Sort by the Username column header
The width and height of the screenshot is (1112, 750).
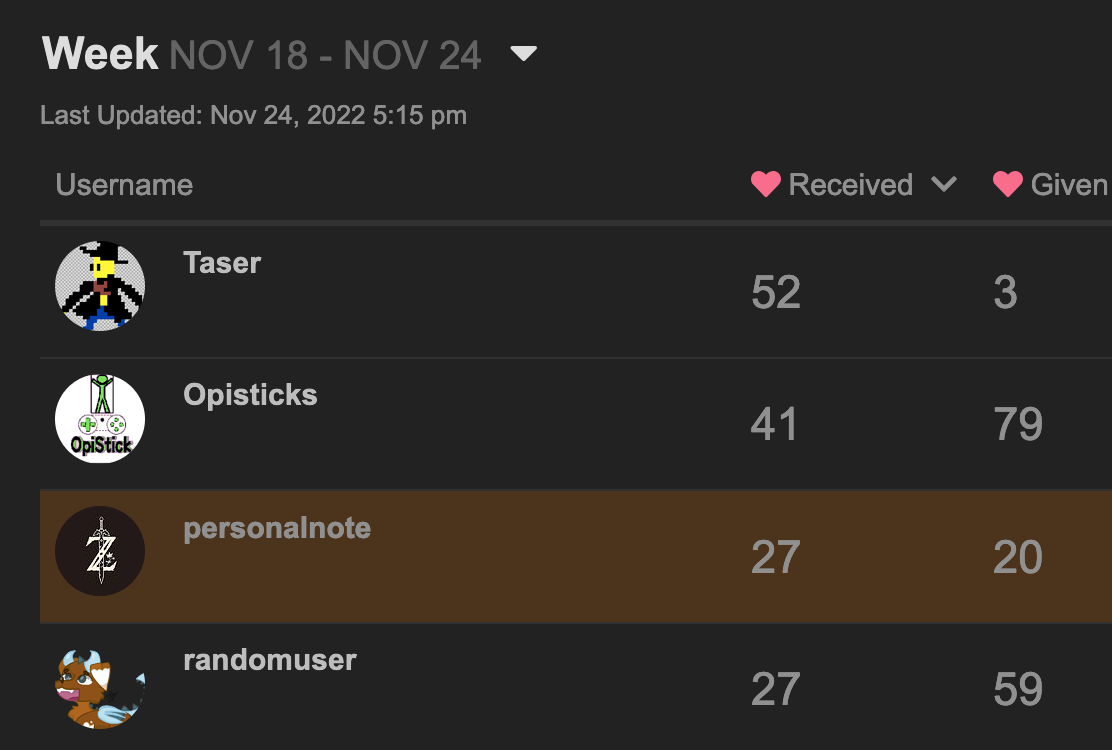tap(124, 185)
